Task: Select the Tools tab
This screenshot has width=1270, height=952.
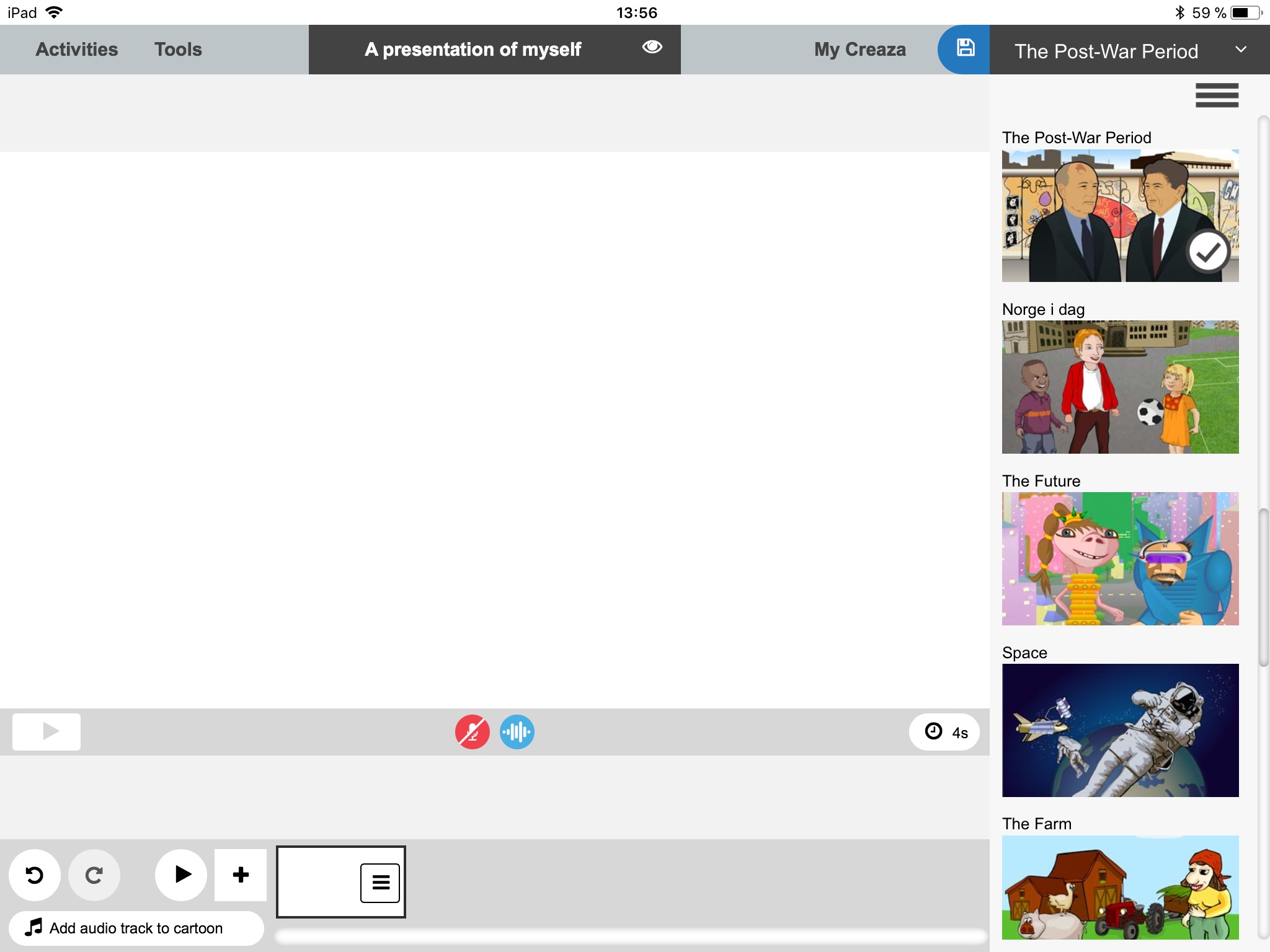Action: click(177, 49)
